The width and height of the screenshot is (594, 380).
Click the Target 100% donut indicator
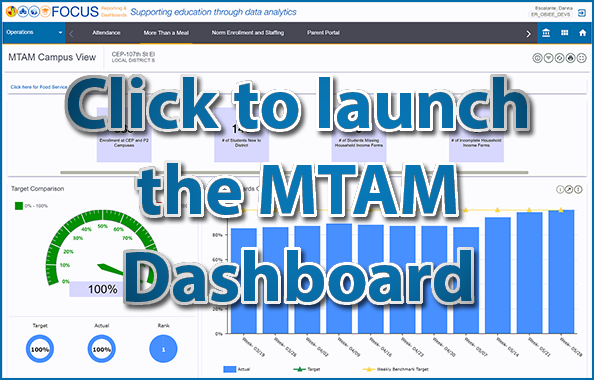pos(40,349)
